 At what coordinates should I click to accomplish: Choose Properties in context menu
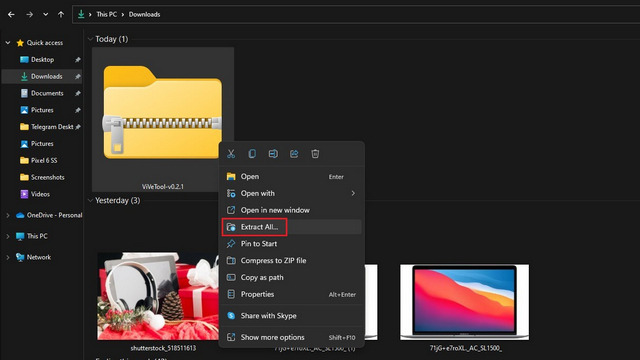(291, 294)
